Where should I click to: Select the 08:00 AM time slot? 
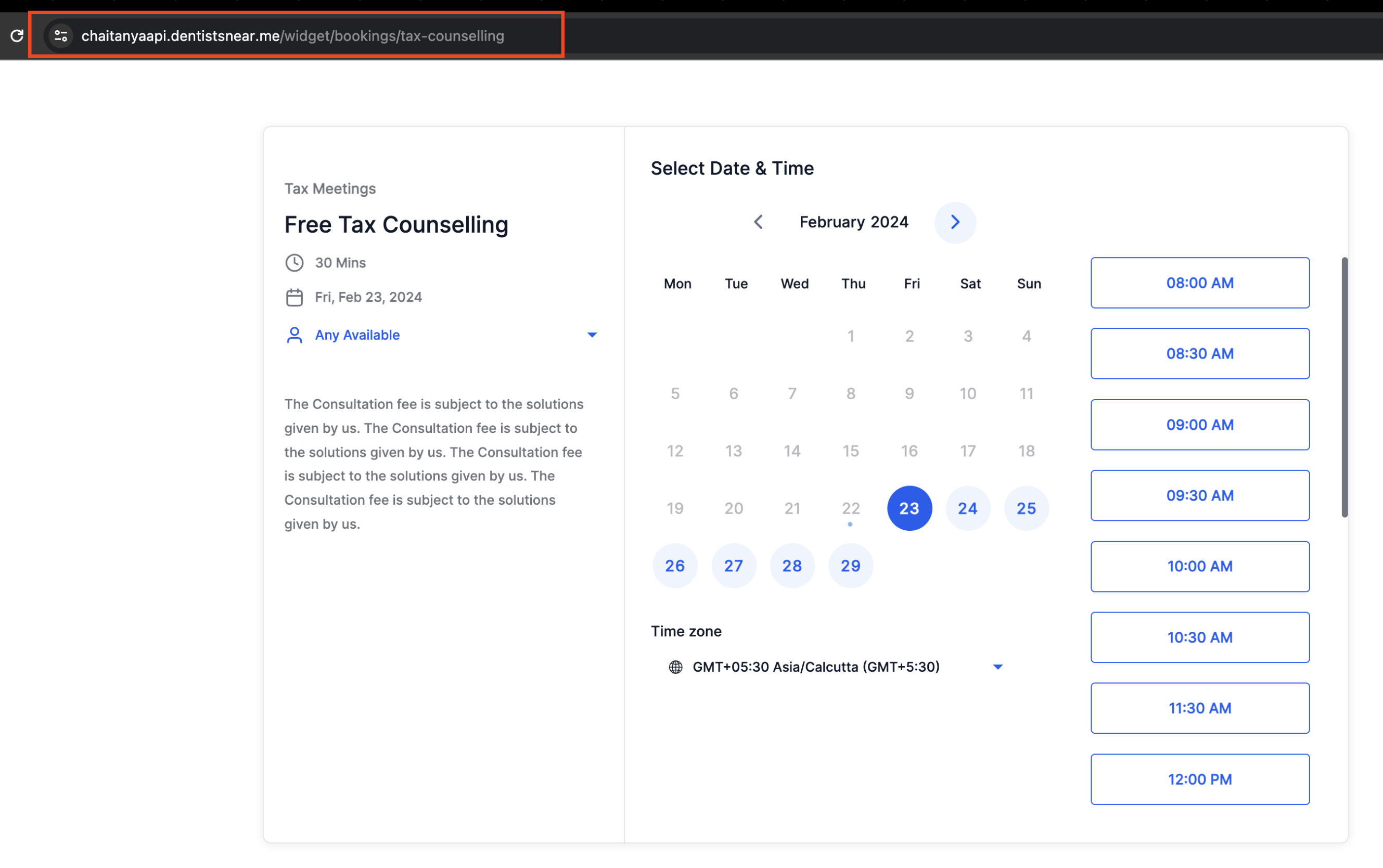[1200, 283]
